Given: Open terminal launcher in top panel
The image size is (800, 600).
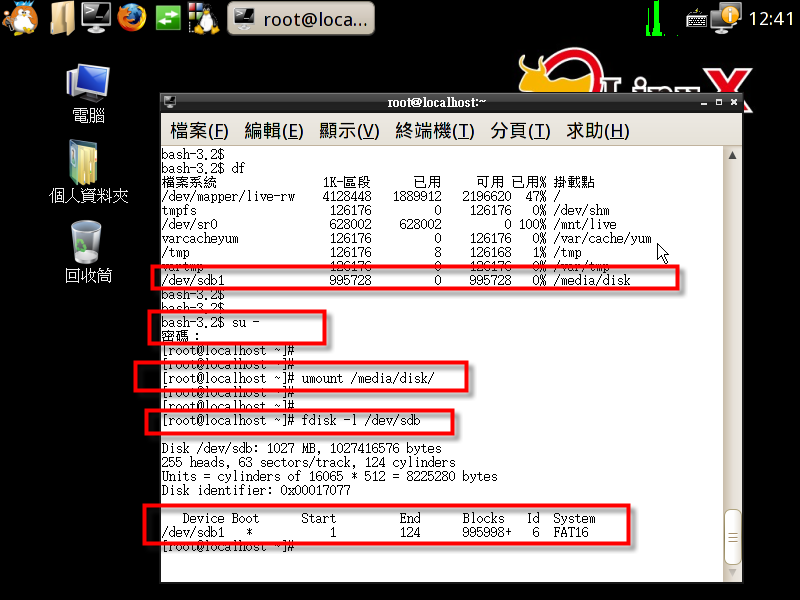Looking at the screenshot, I should point(95,17).
